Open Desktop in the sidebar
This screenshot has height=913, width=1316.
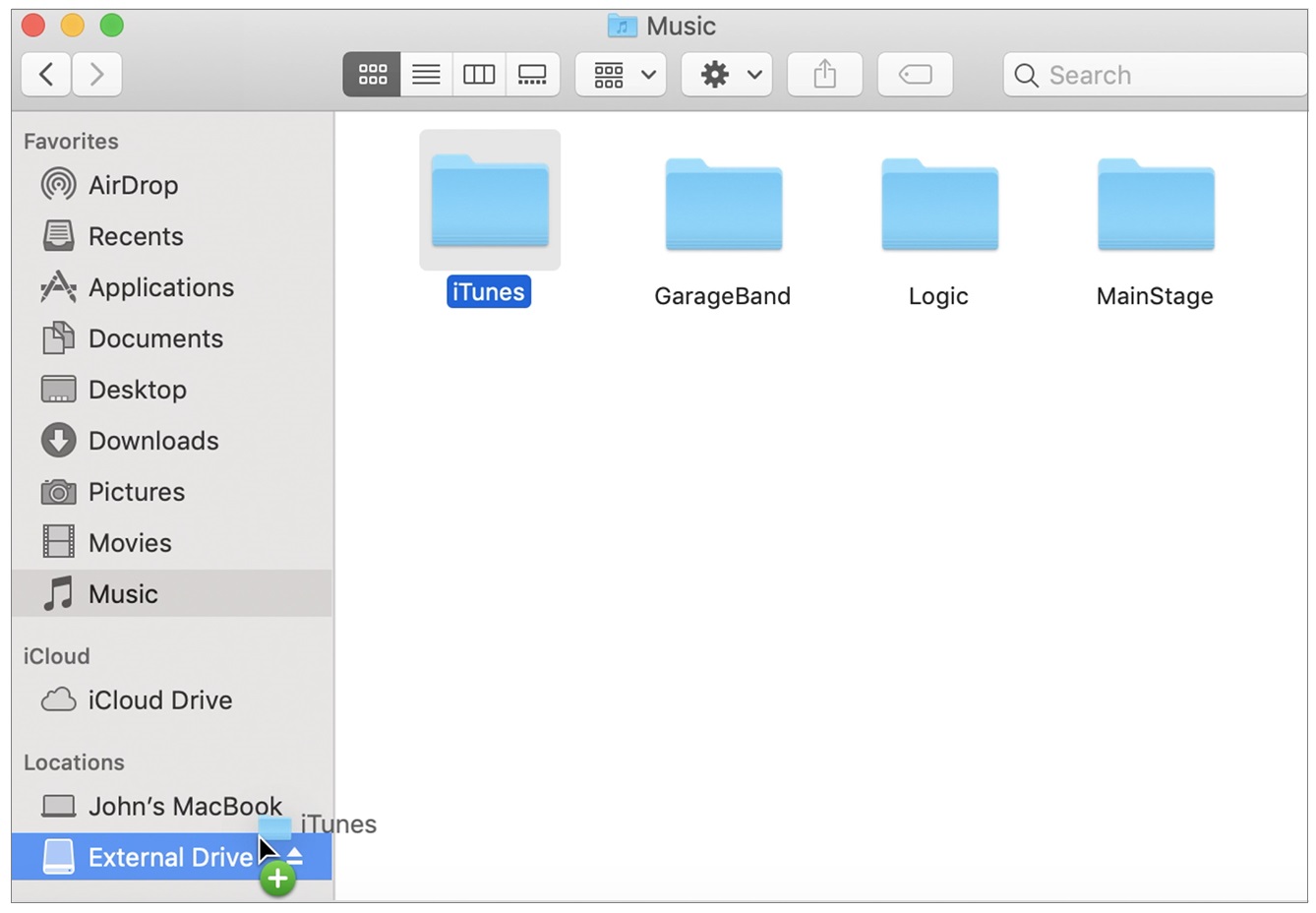[172, 390]
